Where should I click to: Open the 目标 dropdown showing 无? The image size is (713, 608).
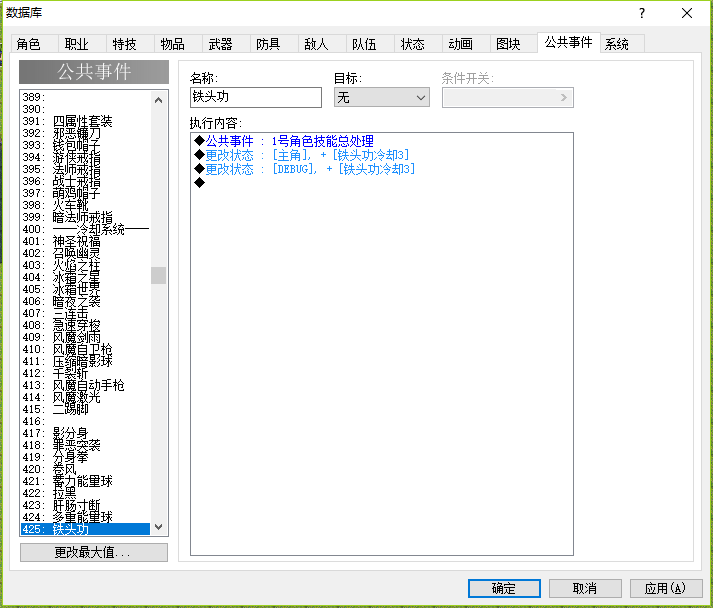click(382, 97)
